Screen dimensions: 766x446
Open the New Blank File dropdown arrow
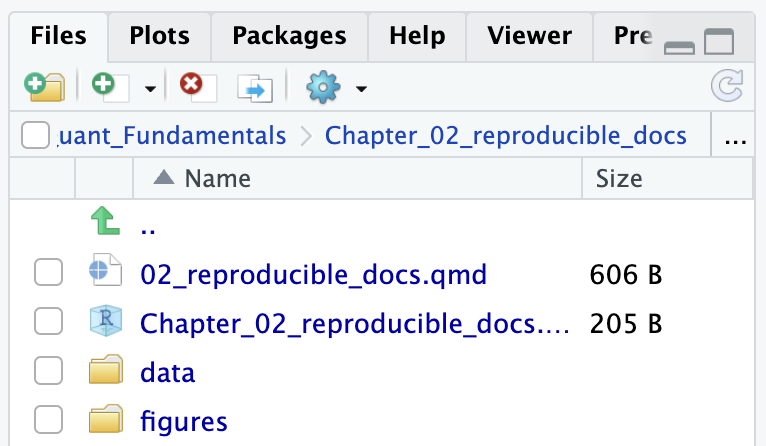click(150, 89)
